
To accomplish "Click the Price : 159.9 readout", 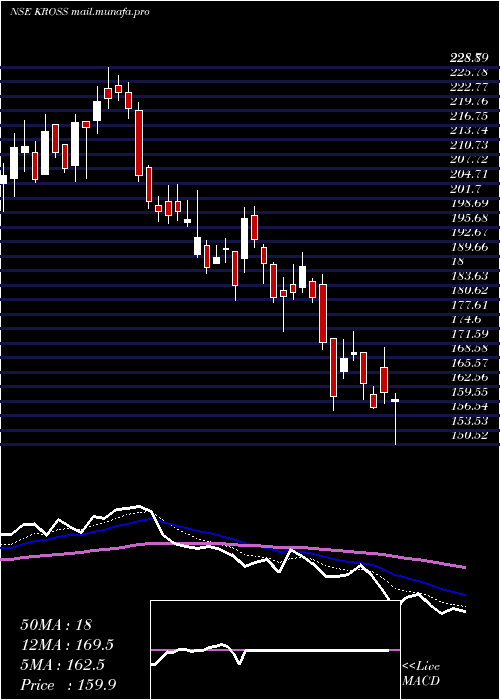I will [68, 685].
